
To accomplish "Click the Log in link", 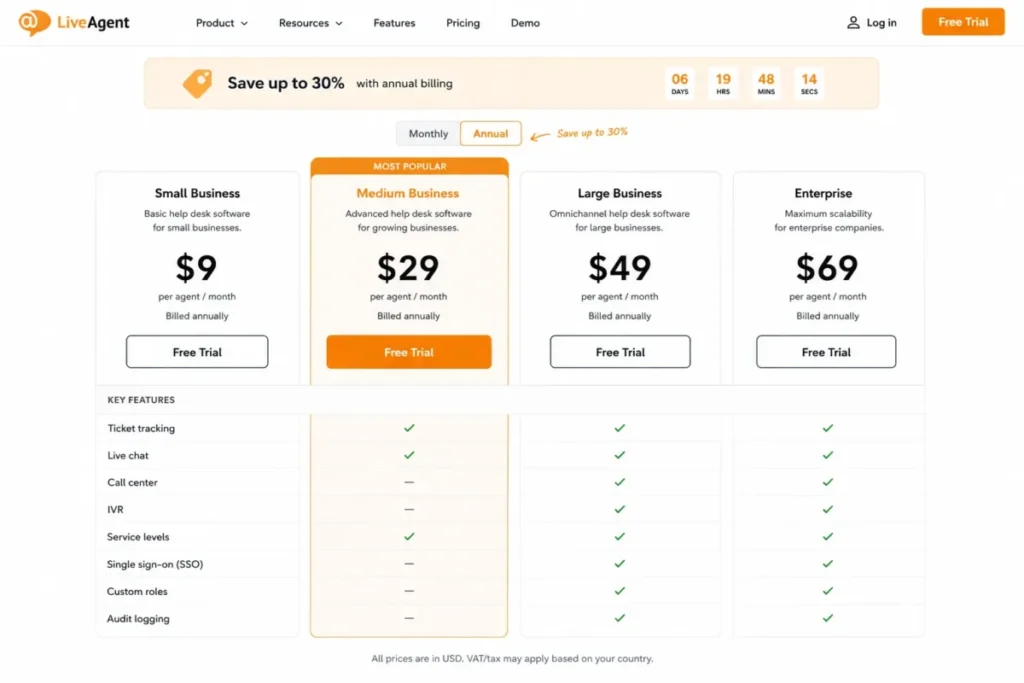I will coord(881,23).
